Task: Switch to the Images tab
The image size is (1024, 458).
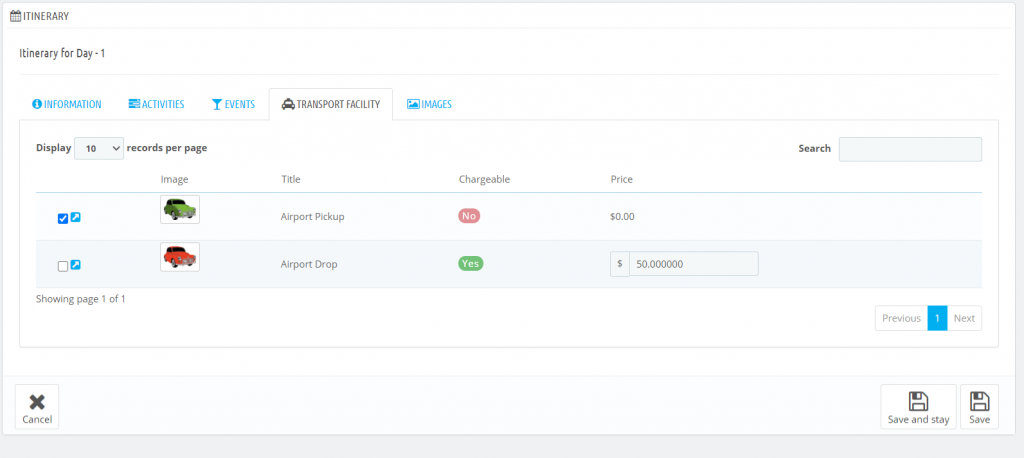Action: [x=429, y=104]
